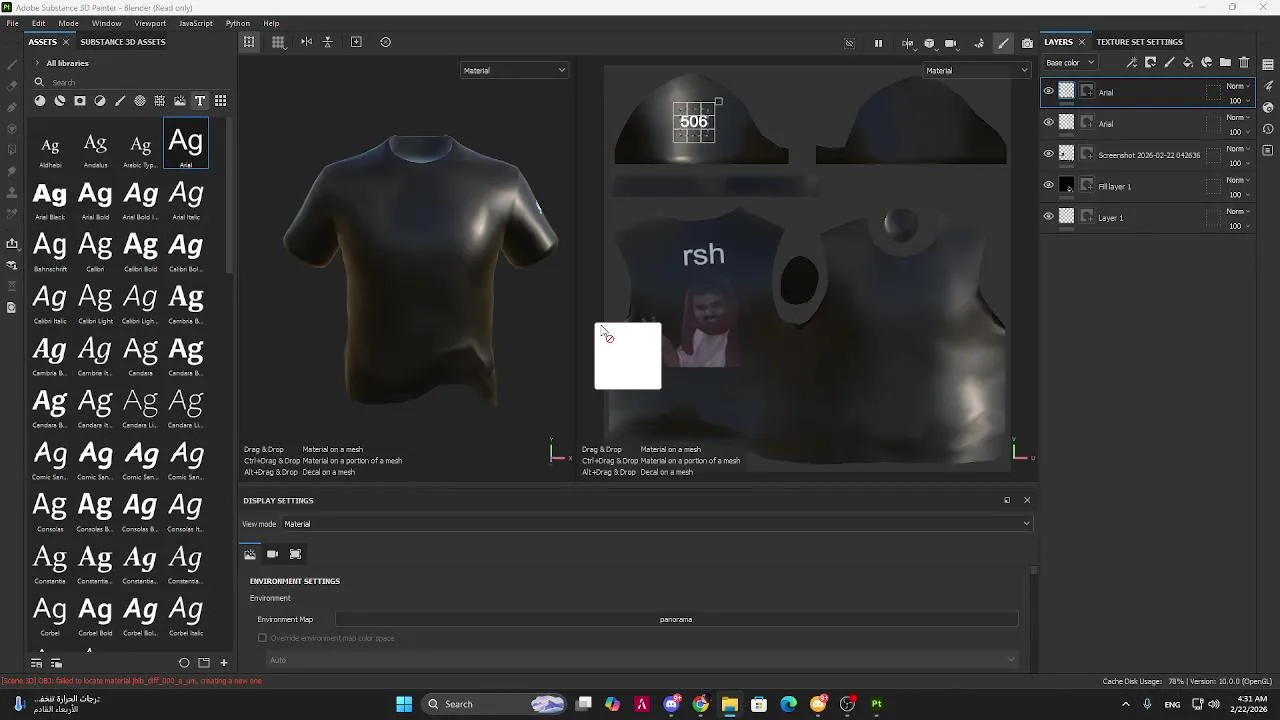The width and height of the screenshot is (1280, 720).
Task: Open the 2D viewport Material dropdown
Action: [976, 70]
